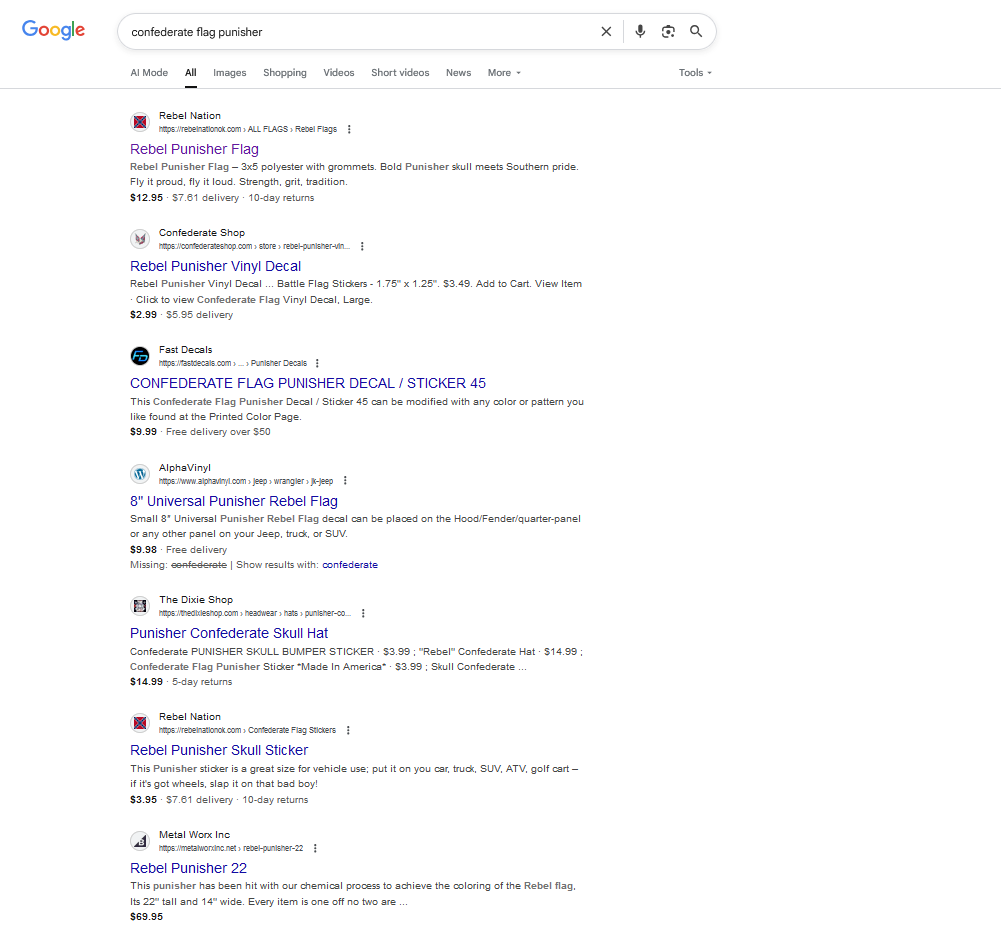Open three-dot menu for The Dixie Shop result
The image size is (1001, 930).
(x=363, y=613)
